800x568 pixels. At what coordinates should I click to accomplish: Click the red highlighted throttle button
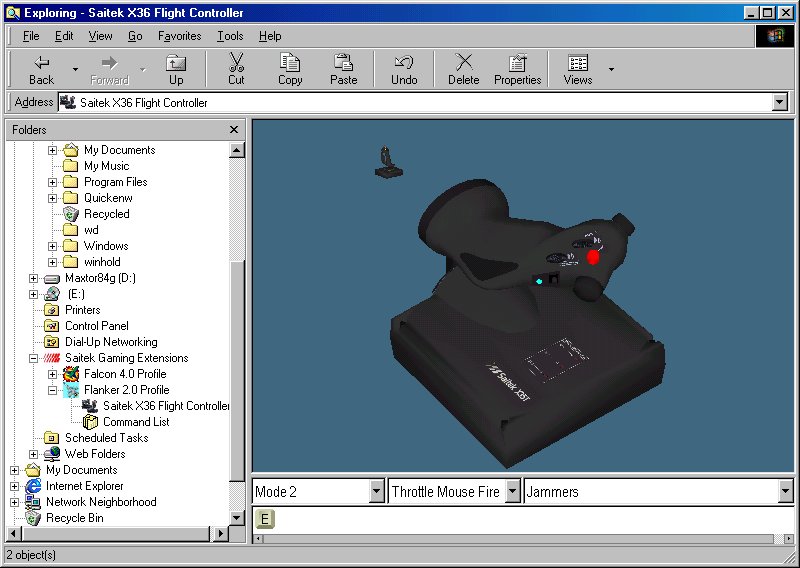pos(592,257)
